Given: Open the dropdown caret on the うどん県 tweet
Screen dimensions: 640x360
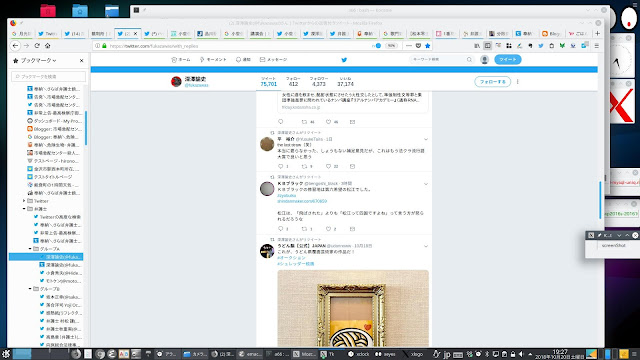Looking at the screenshot, I should [x=426, y=246].
